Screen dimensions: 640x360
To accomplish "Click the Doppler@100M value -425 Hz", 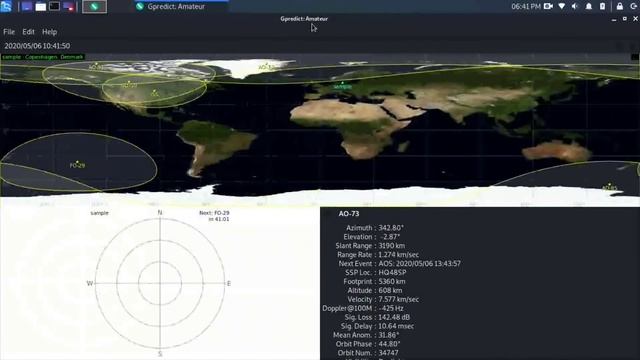I will (x=391, y=309).
